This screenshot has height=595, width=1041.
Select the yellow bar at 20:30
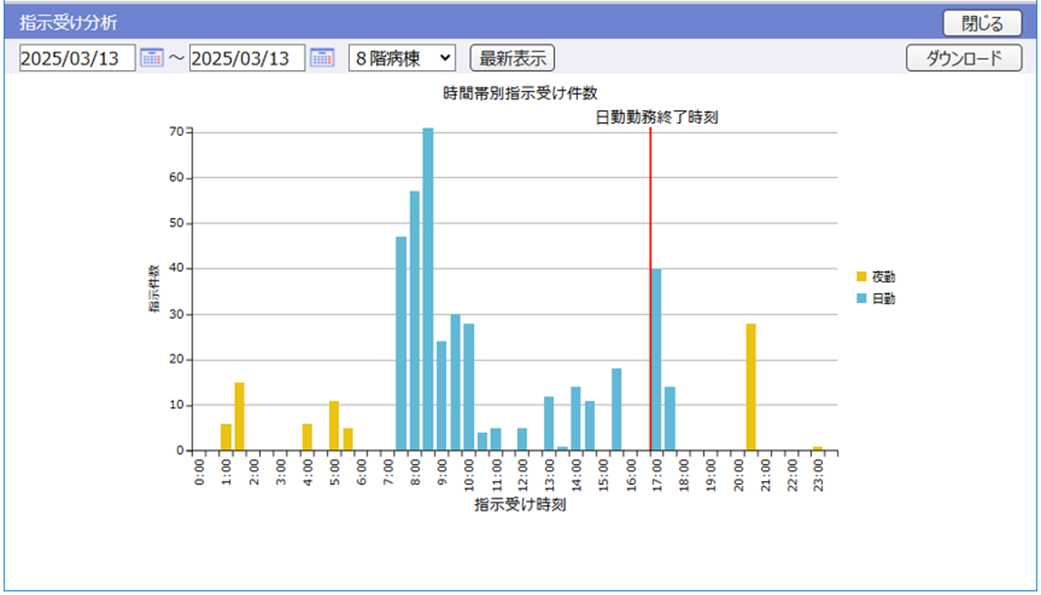coord(750,387)
